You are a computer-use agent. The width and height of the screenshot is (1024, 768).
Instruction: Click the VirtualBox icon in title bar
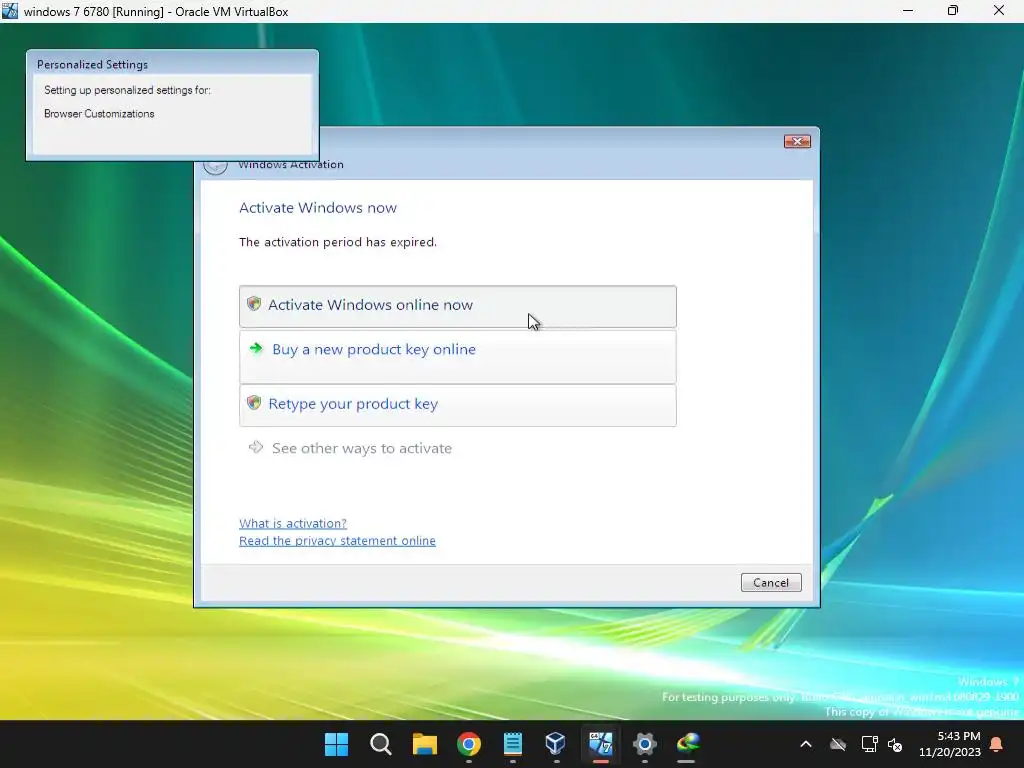10,11
